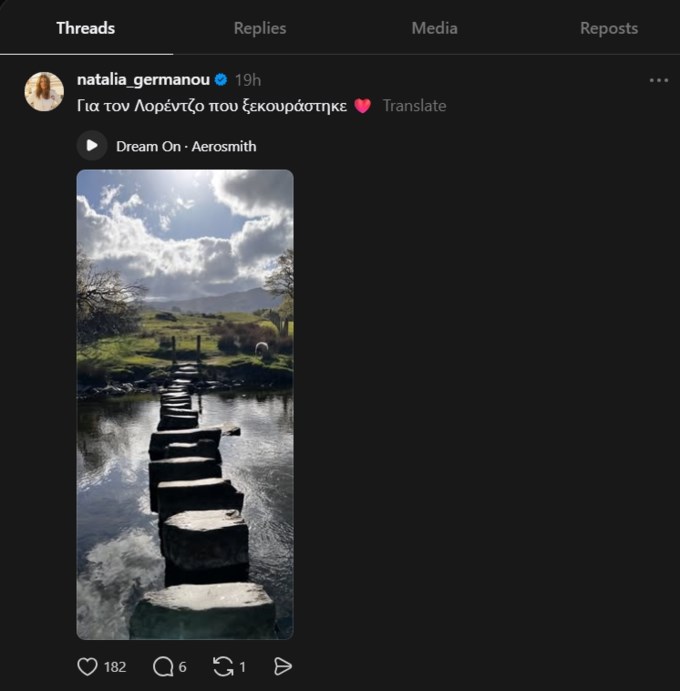This screenshot has width=680, height=691.
Task: Click the 19h post timestamp
Action: [x=248, y=80]
